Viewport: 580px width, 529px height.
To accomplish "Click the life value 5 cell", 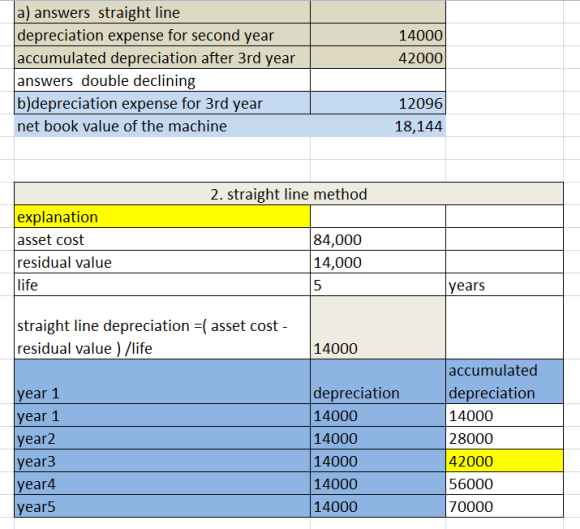I will tap(378, 285).
